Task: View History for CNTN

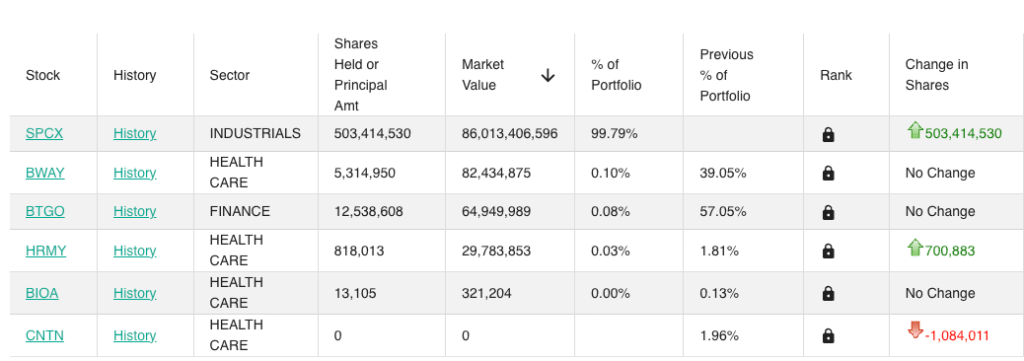Action: coord(135,336)
